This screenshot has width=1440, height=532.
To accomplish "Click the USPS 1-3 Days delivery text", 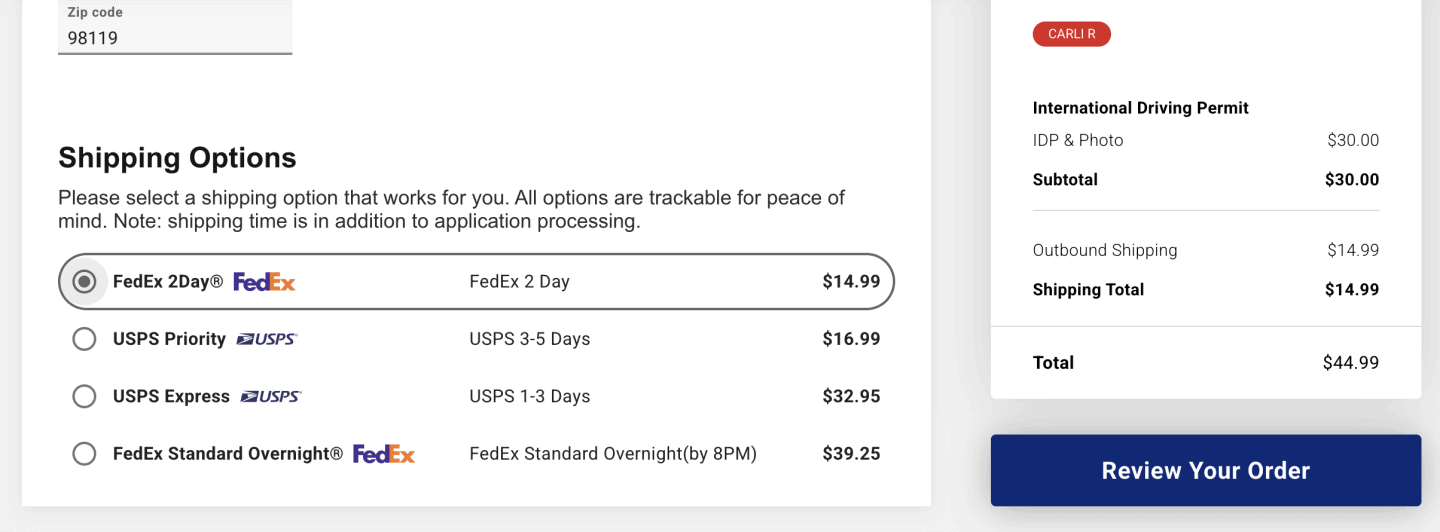I will point(529,396).
